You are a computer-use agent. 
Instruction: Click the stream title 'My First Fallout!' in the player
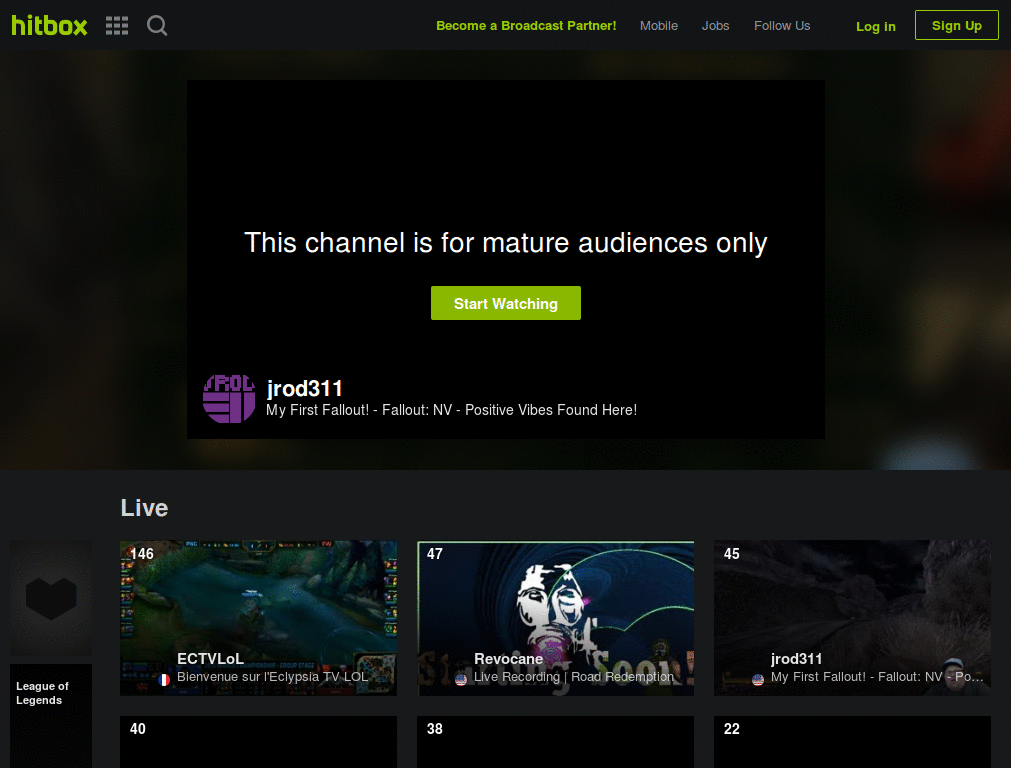click(x=451, y=410)
